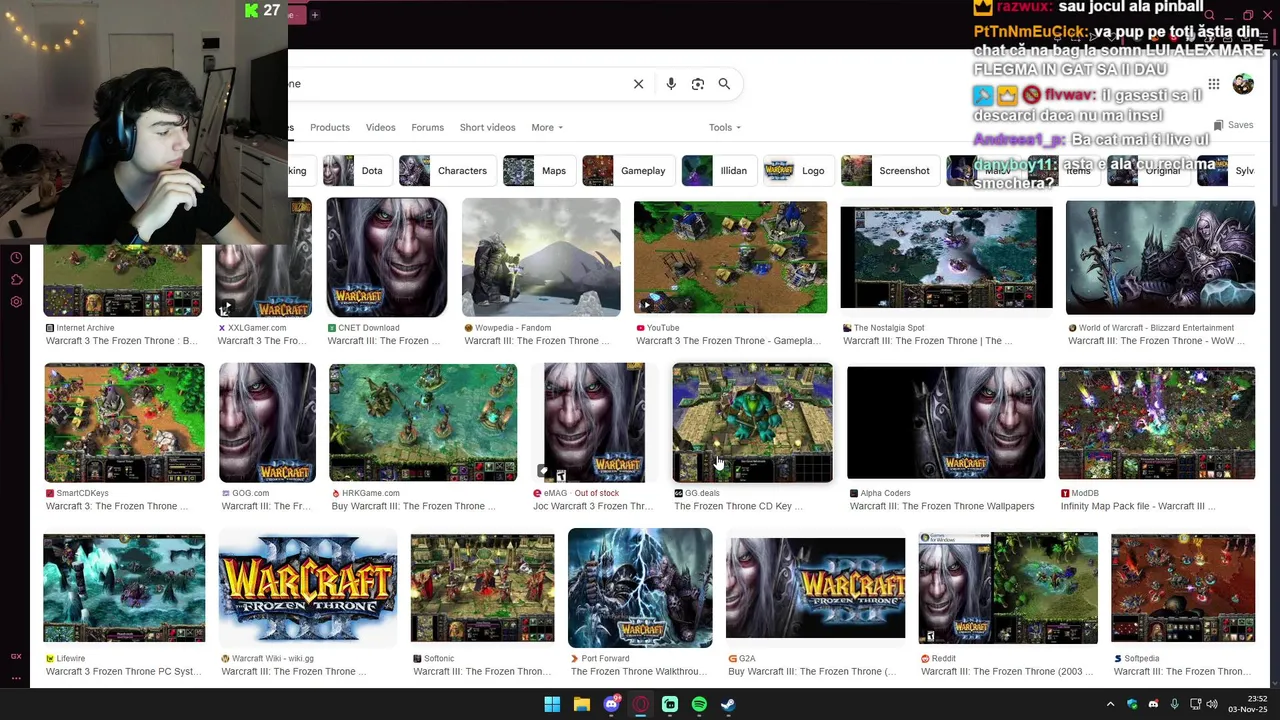Click the XXLGamer.com source label

(x=256, y=328)
